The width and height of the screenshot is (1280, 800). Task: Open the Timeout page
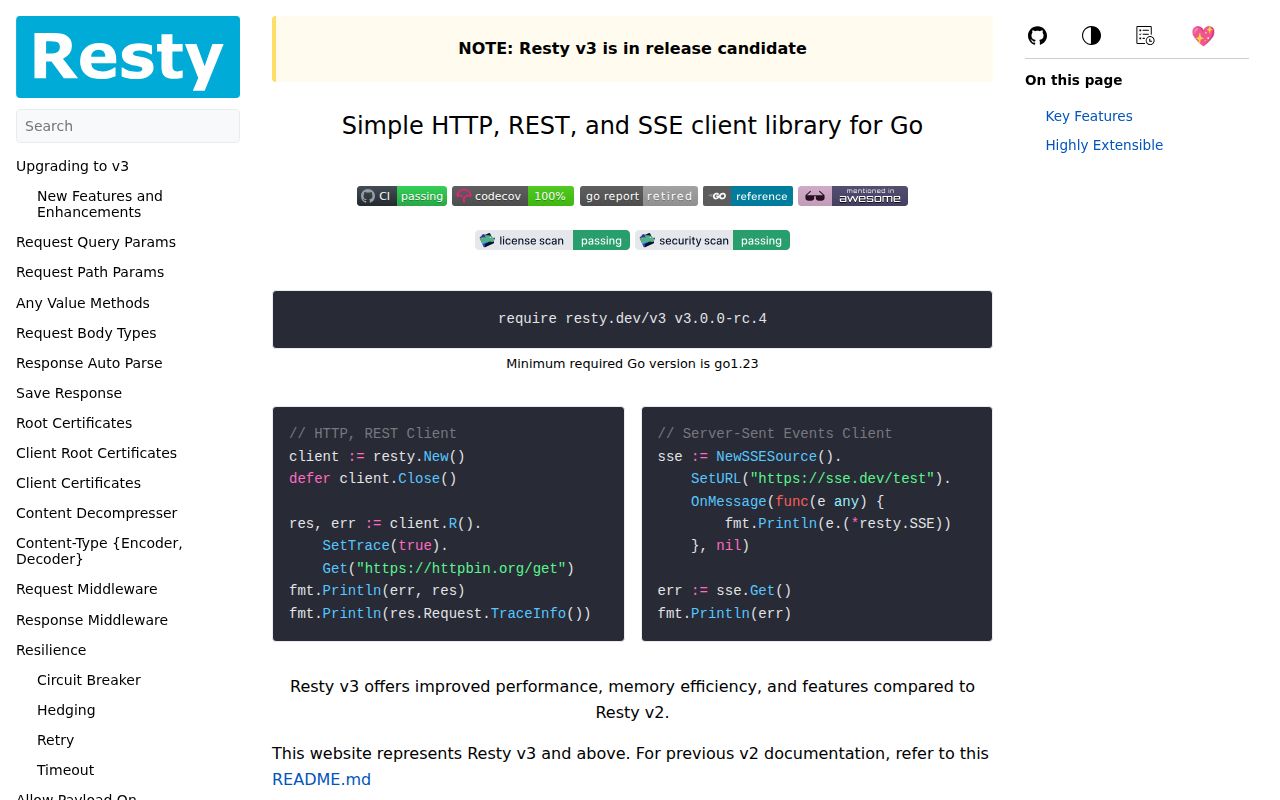(x=66, y=770)
